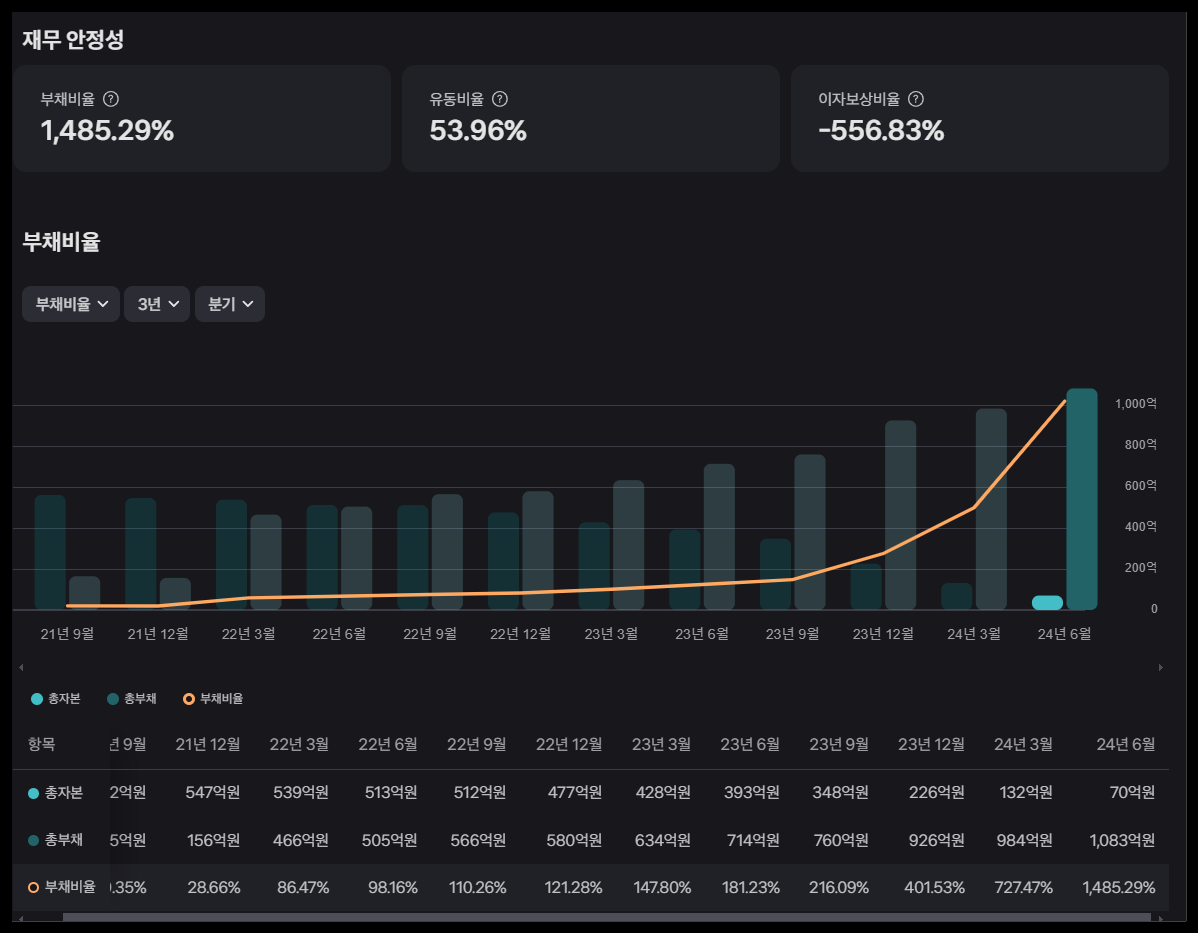The width and height of the screenshot is (1198, 933).
Task: Click the 24년 6월 table column header
Action: click(1125, 744)
